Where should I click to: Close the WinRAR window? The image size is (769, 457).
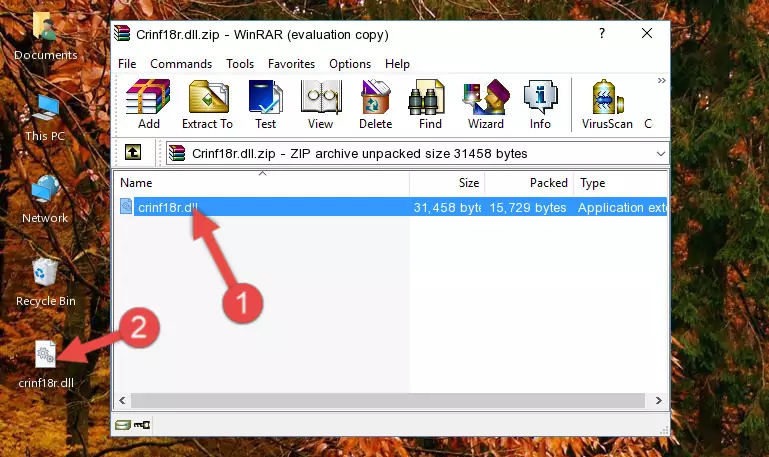(647, 33)
